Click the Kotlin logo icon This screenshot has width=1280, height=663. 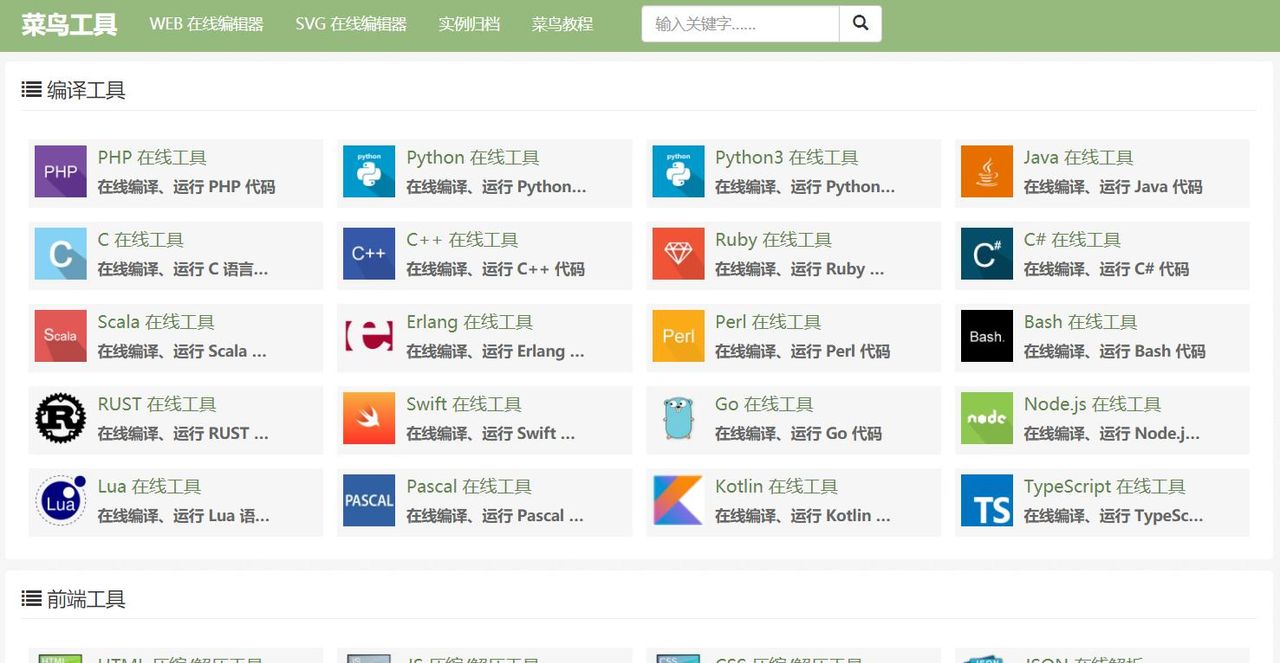click(678, 500)
